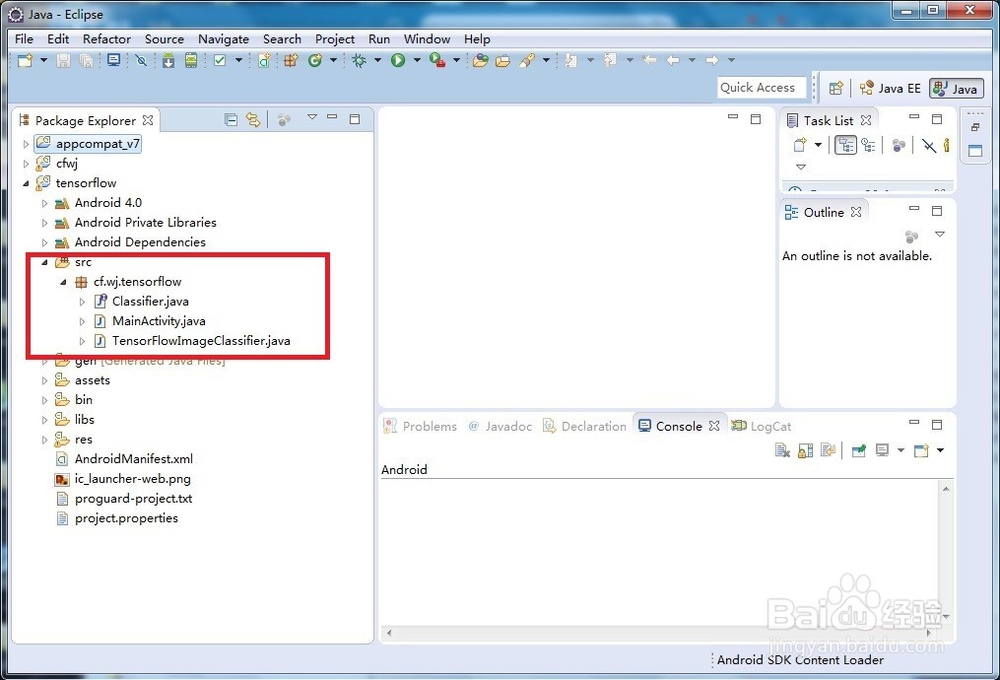Click Collapse All in Package Explorer
Screen dimensions: 1000x680
[232, 119]
